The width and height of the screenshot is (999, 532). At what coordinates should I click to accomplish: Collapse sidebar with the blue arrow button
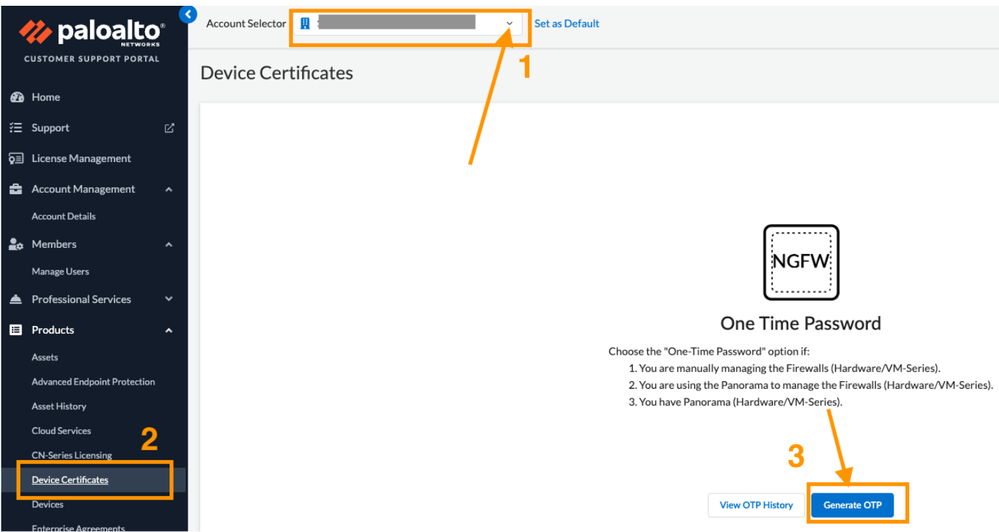tap(188, 14)
